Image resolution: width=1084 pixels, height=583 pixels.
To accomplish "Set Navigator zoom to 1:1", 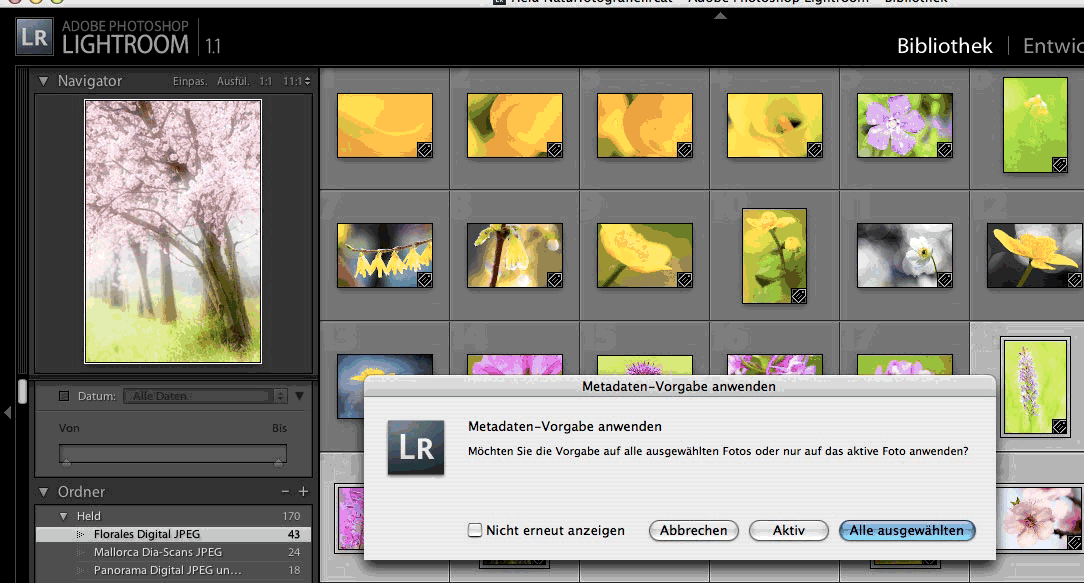I will coord(265,81).
